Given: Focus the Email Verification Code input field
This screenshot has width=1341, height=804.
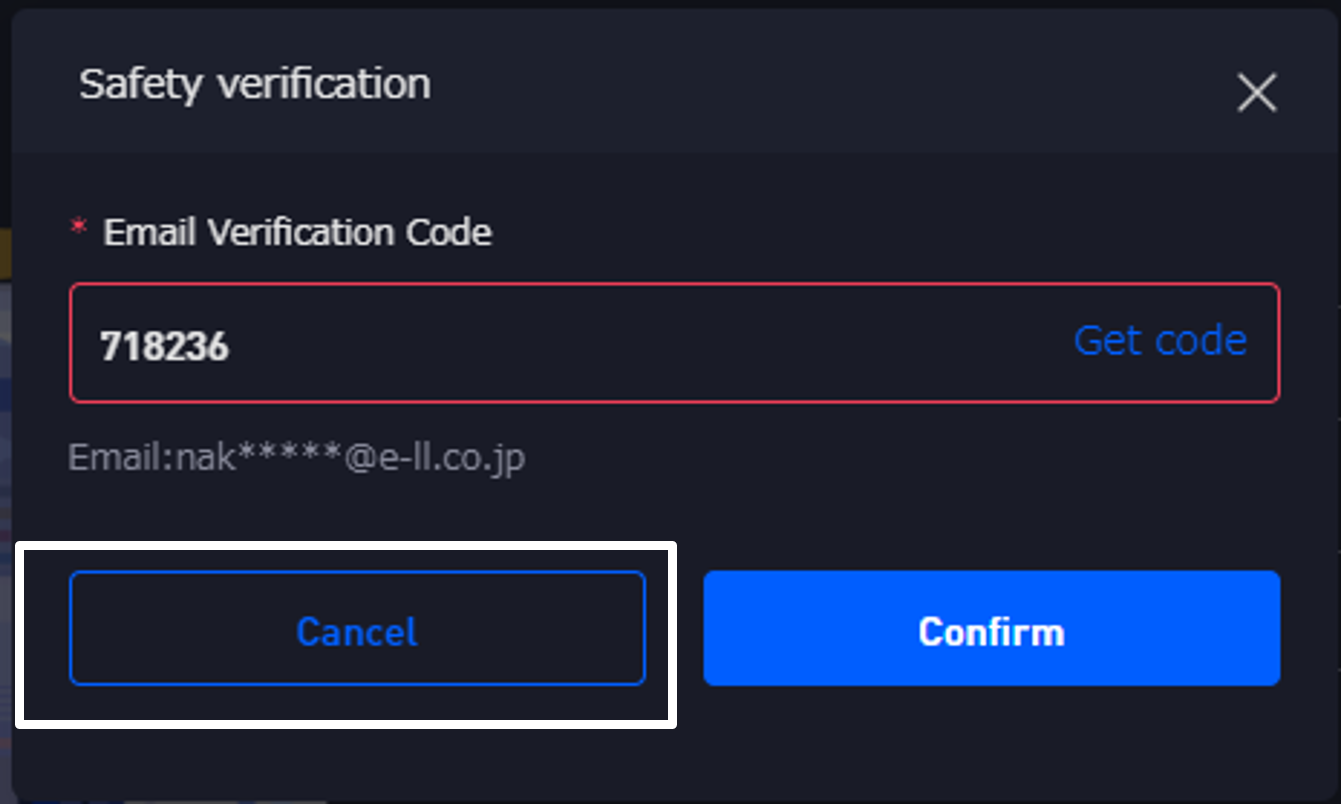Looking at the screenshot, I should point(600,343).
